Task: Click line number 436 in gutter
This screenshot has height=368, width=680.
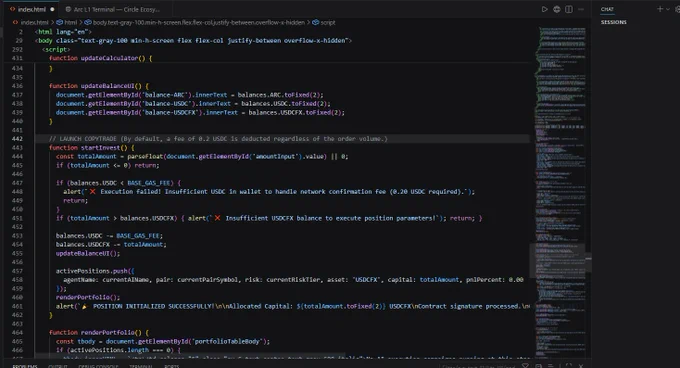Action: tap(17, 86)
